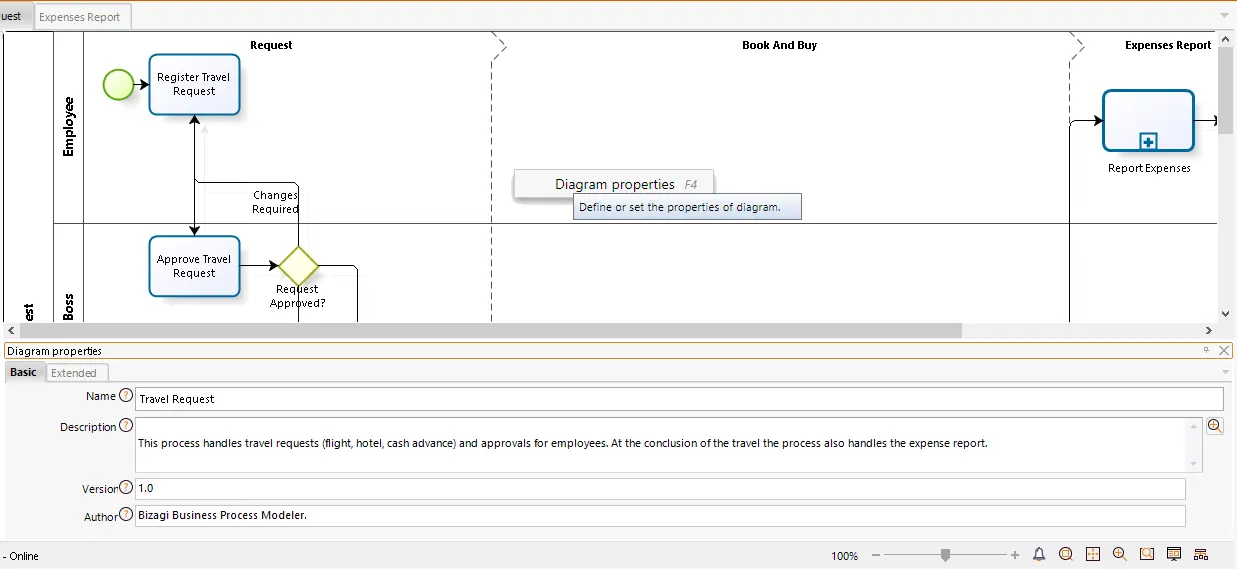
Task: Click the canvas scroll-down arrow
Action: point(1226,314)
